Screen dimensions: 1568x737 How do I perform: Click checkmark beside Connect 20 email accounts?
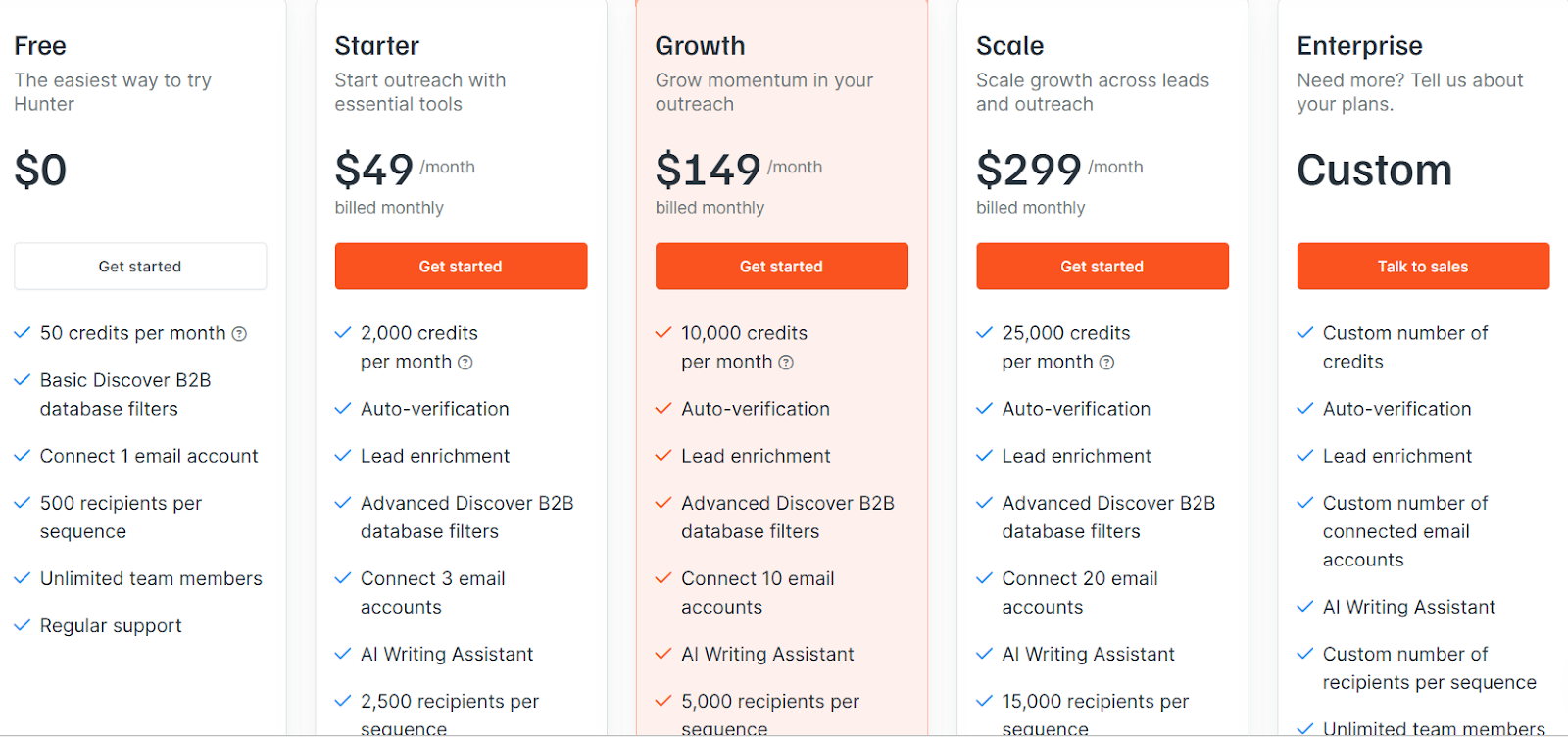click(x=984, y=578)
